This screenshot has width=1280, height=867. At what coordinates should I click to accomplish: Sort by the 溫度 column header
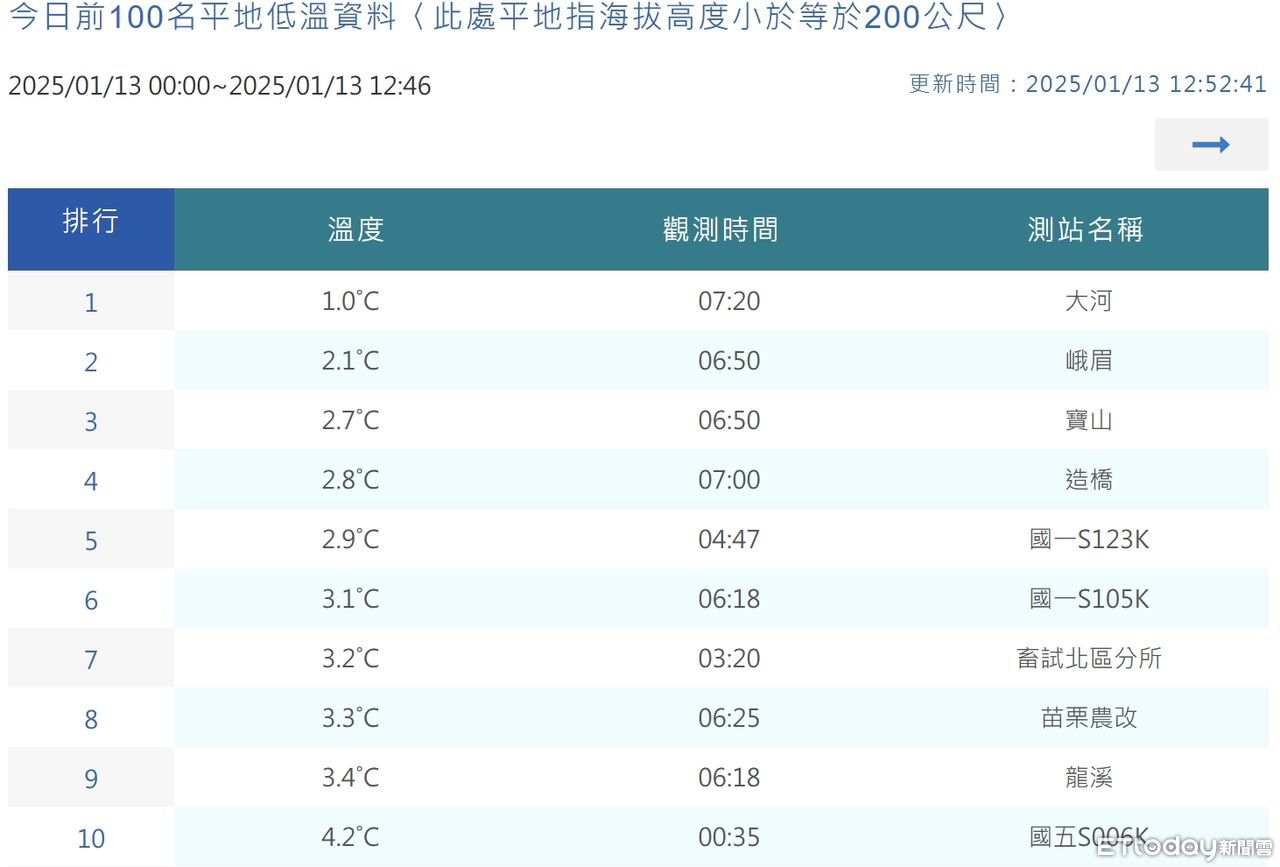[355, 230]
